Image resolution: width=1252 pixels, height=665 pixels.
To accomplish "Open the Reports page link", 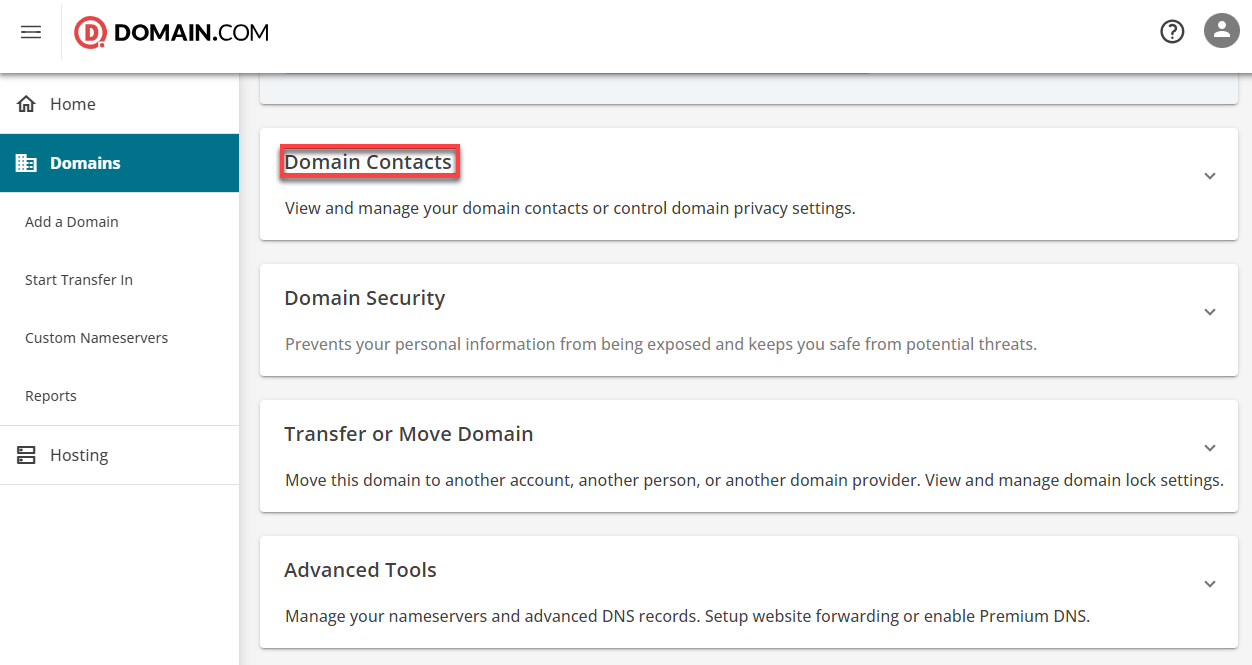I will tap(51, 396).
